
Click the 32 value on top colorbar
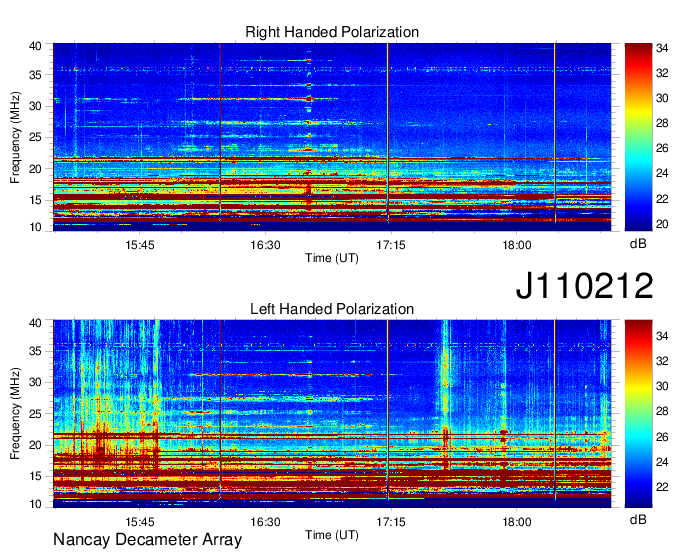662,73
